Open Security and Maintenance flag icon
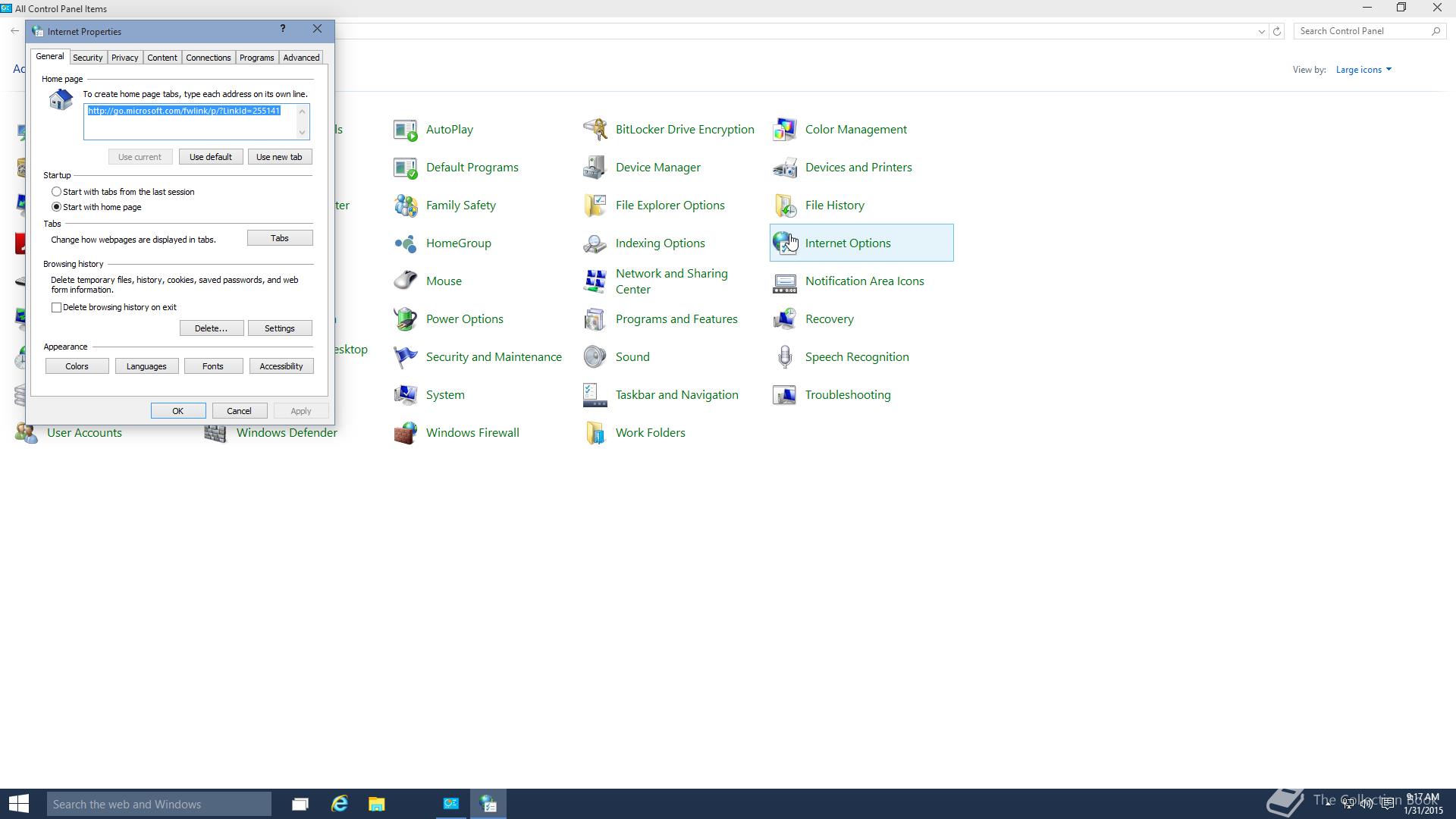Image resolution: width=1456 pixels, height=819 pixels. pos(406,357)
